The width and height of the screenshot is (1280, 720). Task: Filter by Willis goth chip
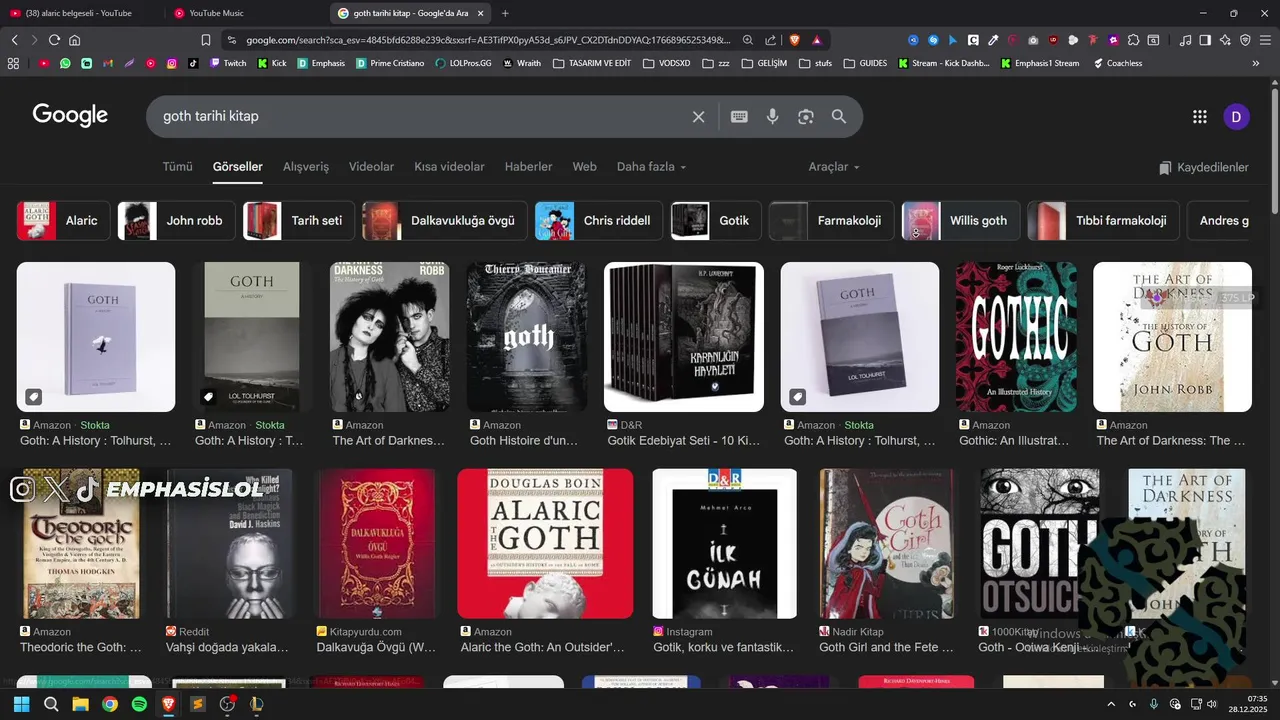pyautogui.click(x=961, y=221)
